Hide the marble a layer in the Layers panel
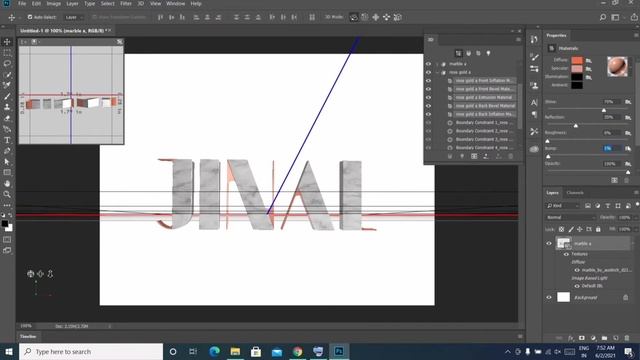Screen dimensions: 640x360 pos(549,244)
